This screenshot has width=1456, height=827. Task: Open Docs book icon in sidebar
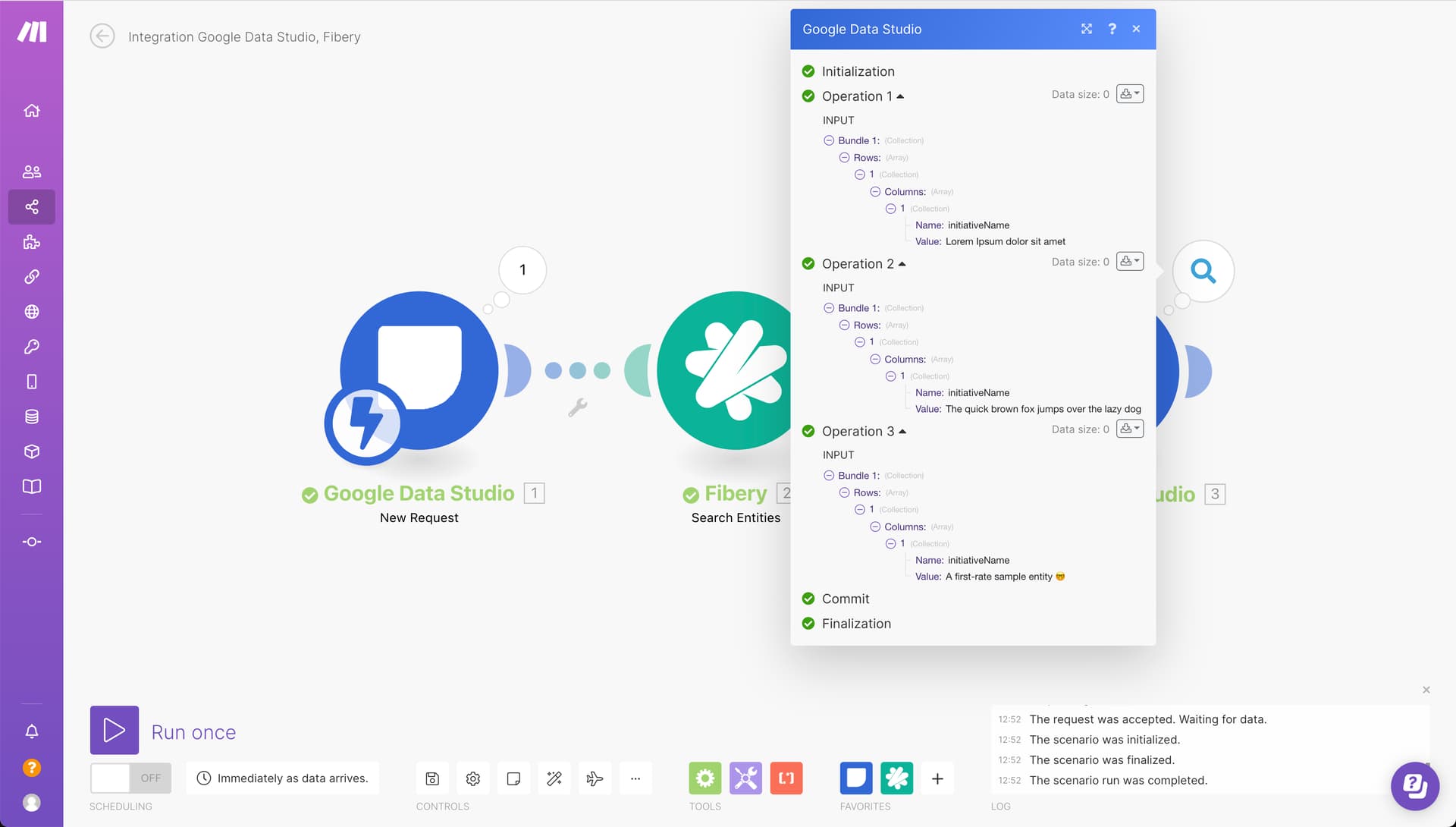[x=32, y=486]
